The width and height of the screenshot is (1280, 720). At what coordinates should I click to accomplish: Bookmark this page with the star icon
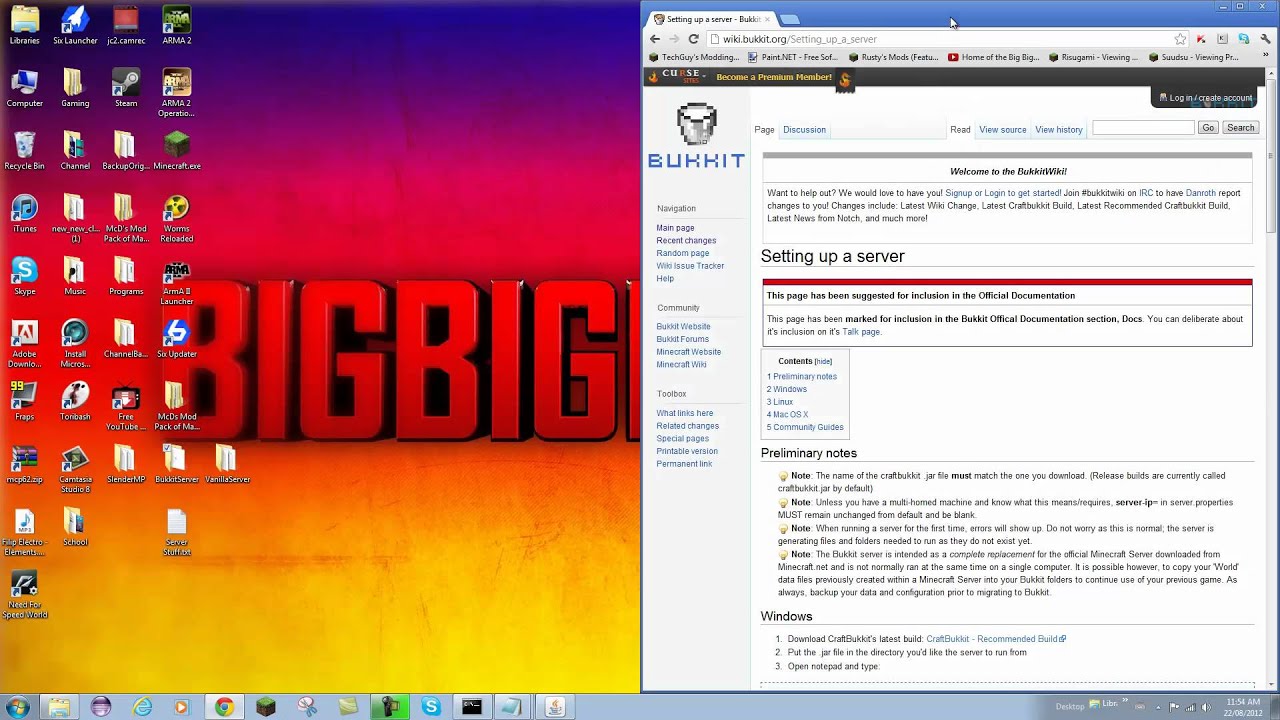click(1180, 39)
